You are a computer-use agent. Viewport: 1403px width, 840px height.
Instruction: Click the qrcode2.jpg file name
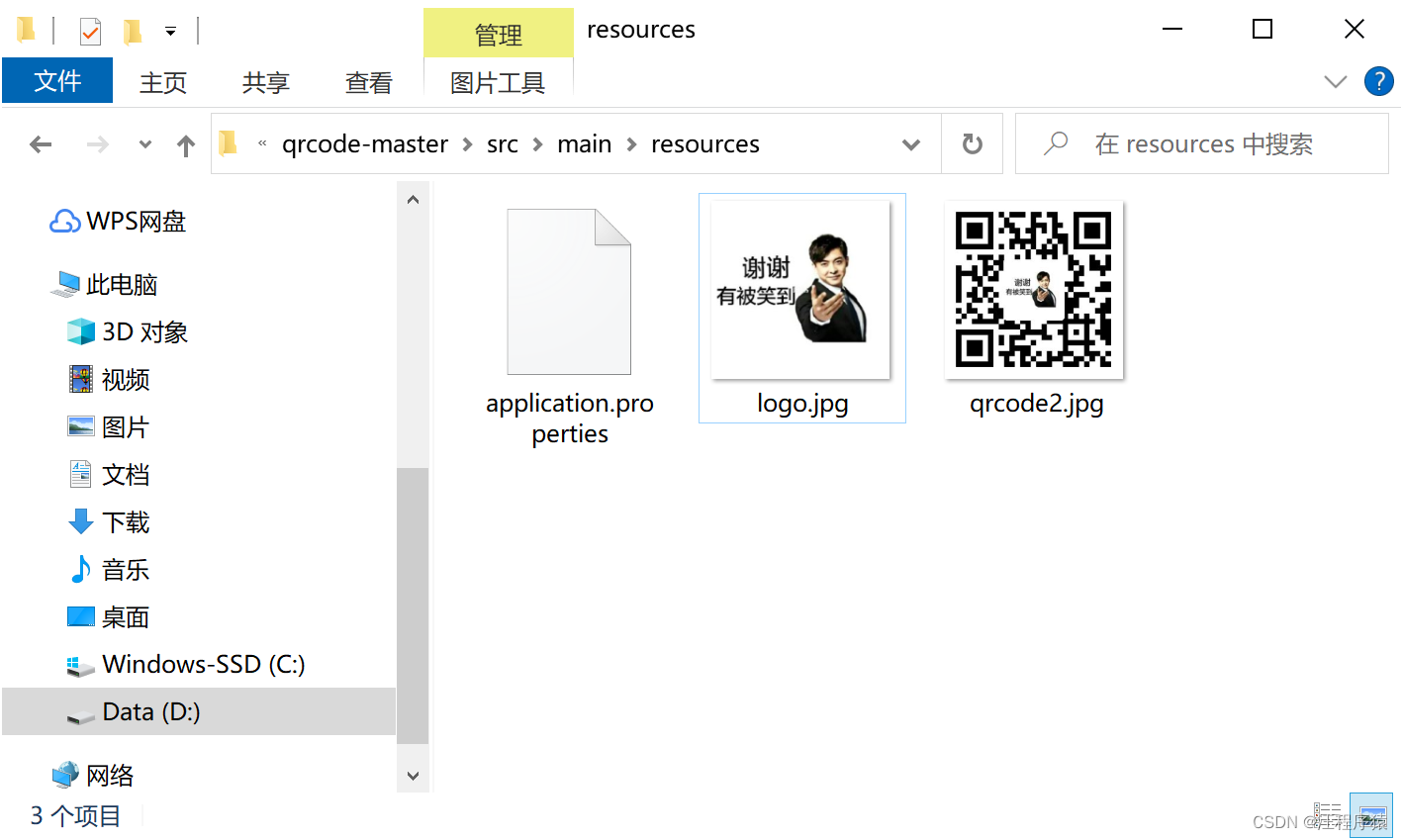click(1037, 404)
